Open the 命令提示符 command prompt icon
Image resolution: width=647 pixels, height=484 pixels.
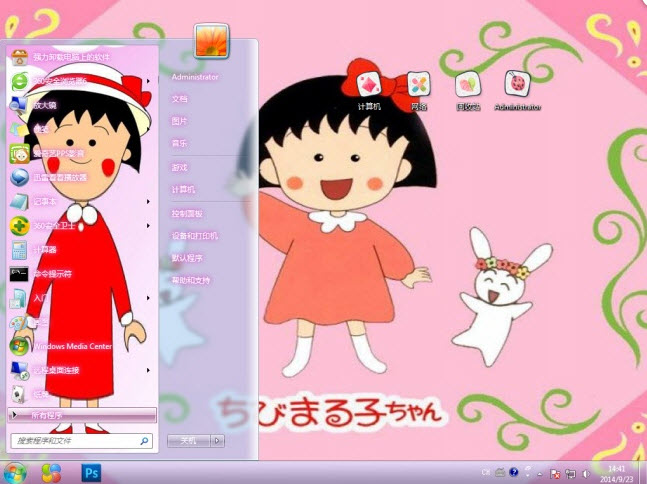(19, 274)
